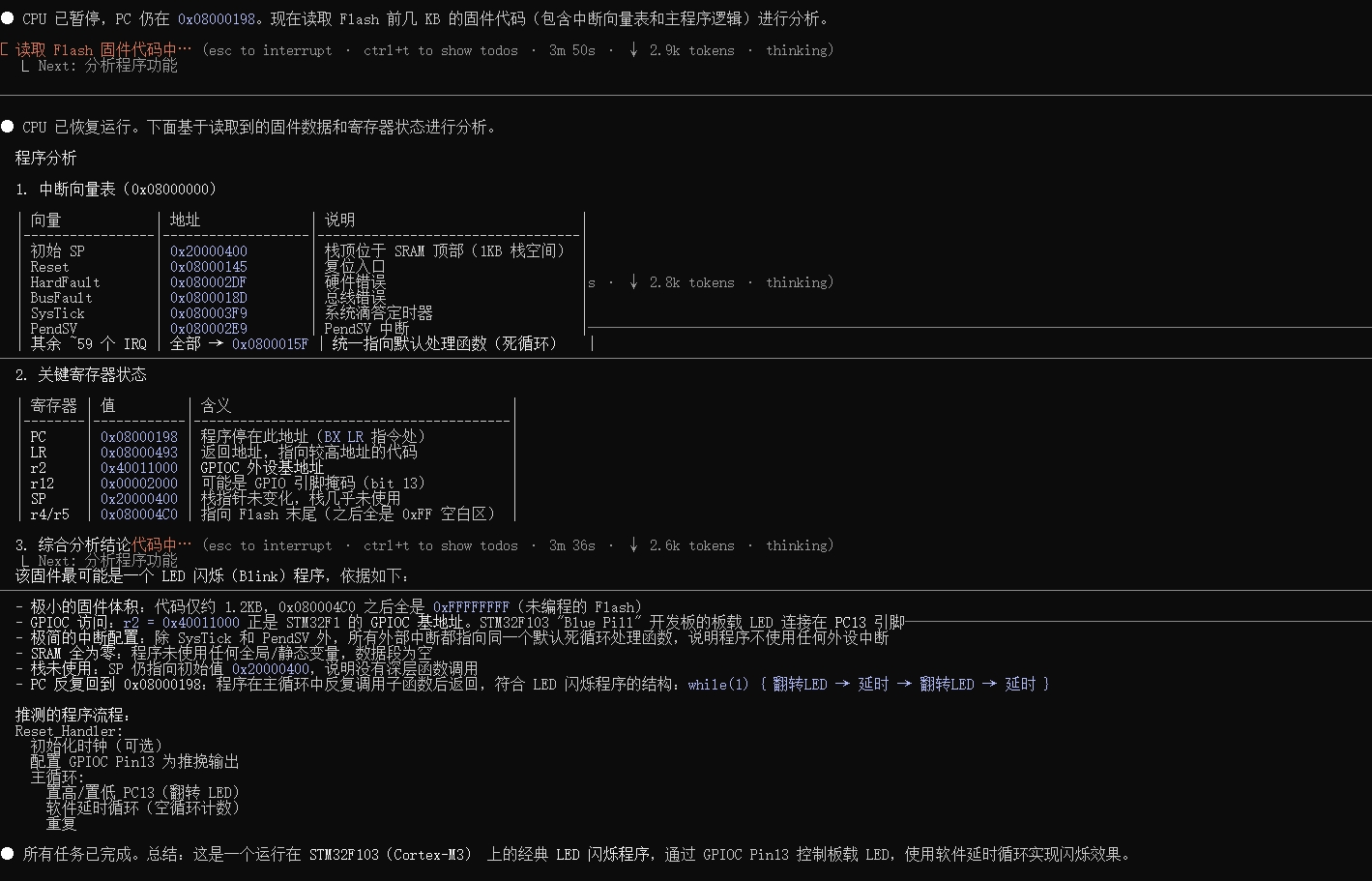Click the '3m 50s' elapsed time
This screenshot has height=881, width=1372.
[x=572, y=49]
